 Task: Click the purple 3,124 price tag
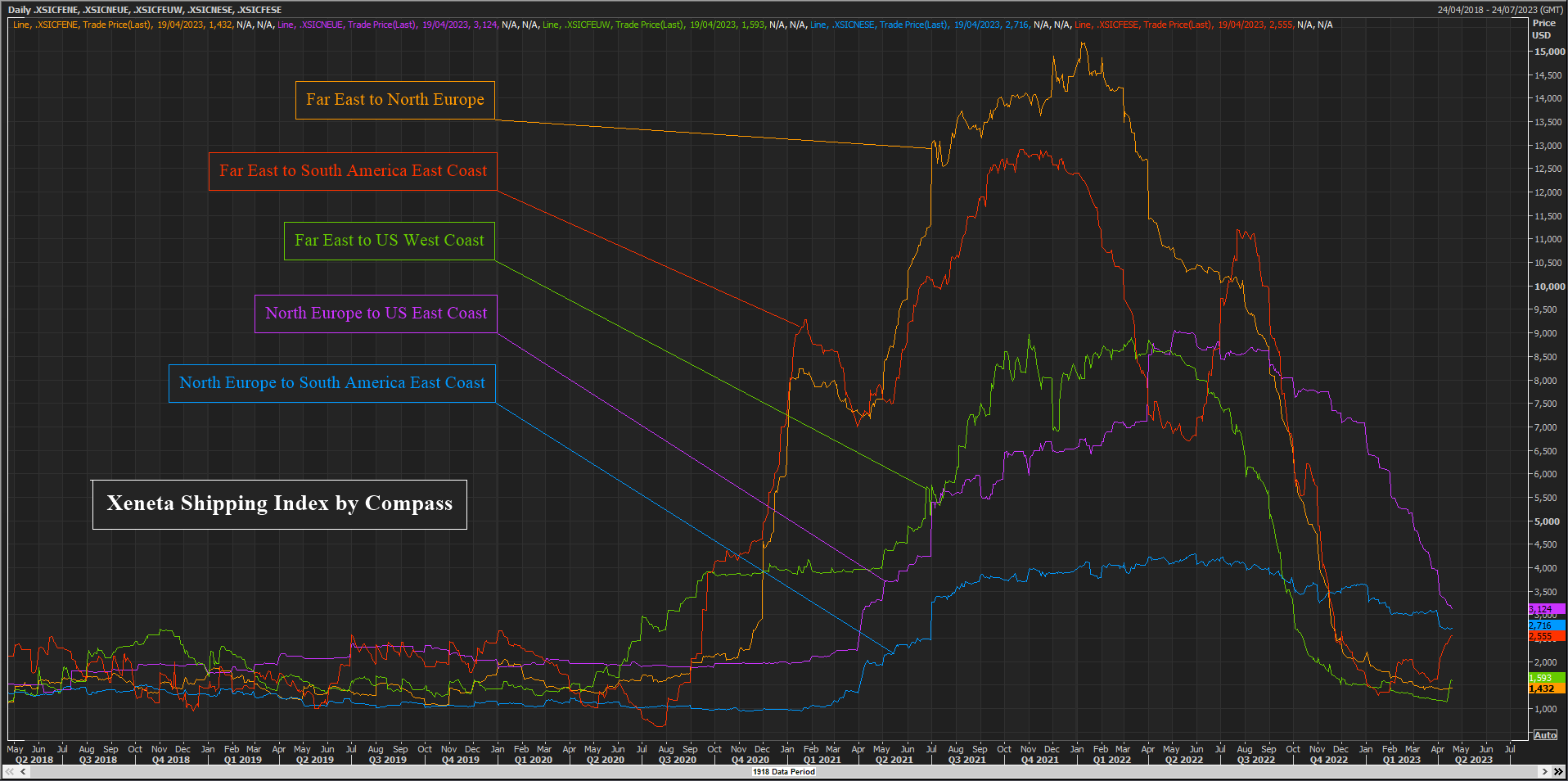coord(1546,609)
